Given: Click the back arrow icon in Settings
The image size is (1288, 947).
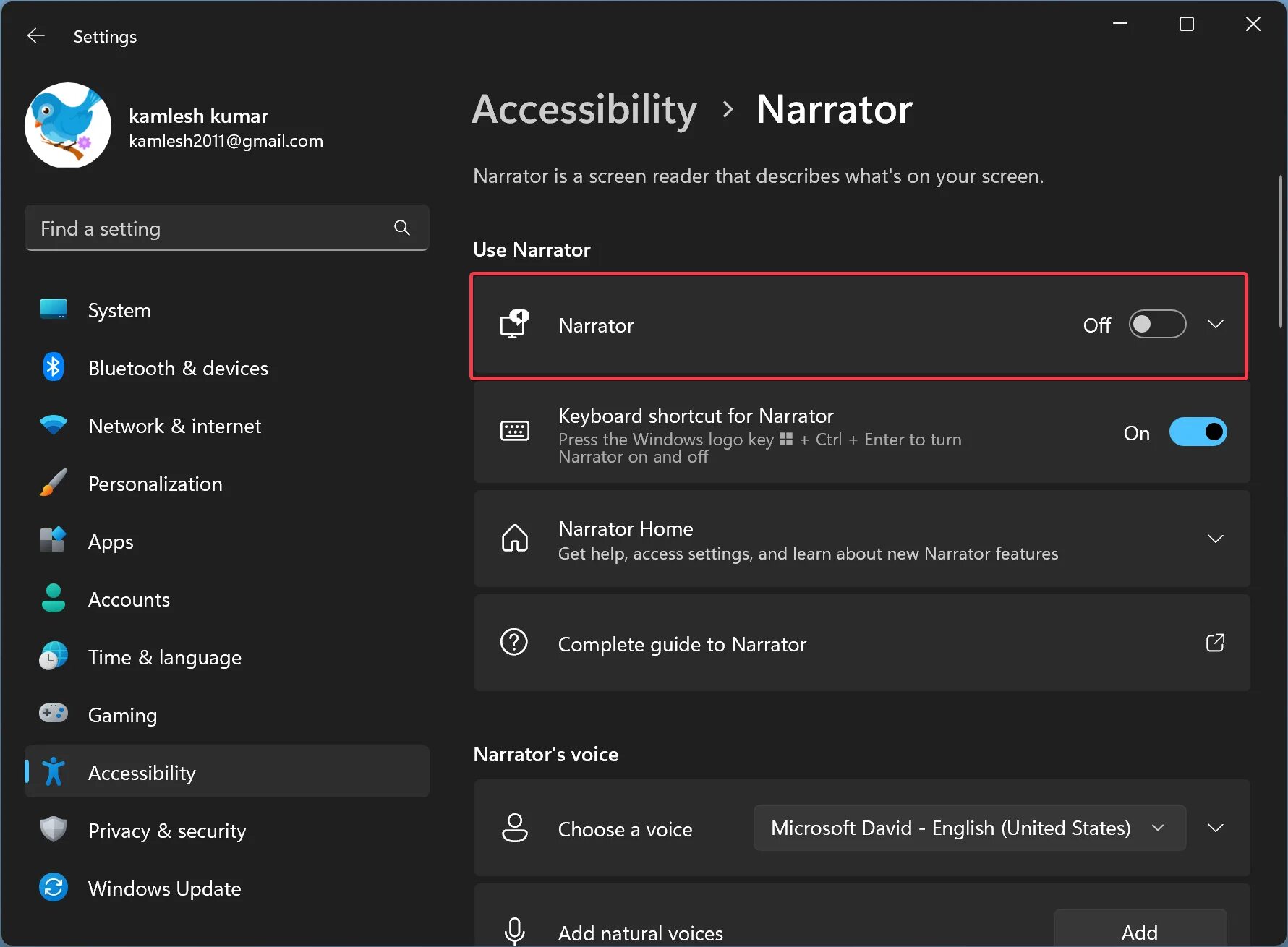Looking at the screenshot, I should (36, 36).
